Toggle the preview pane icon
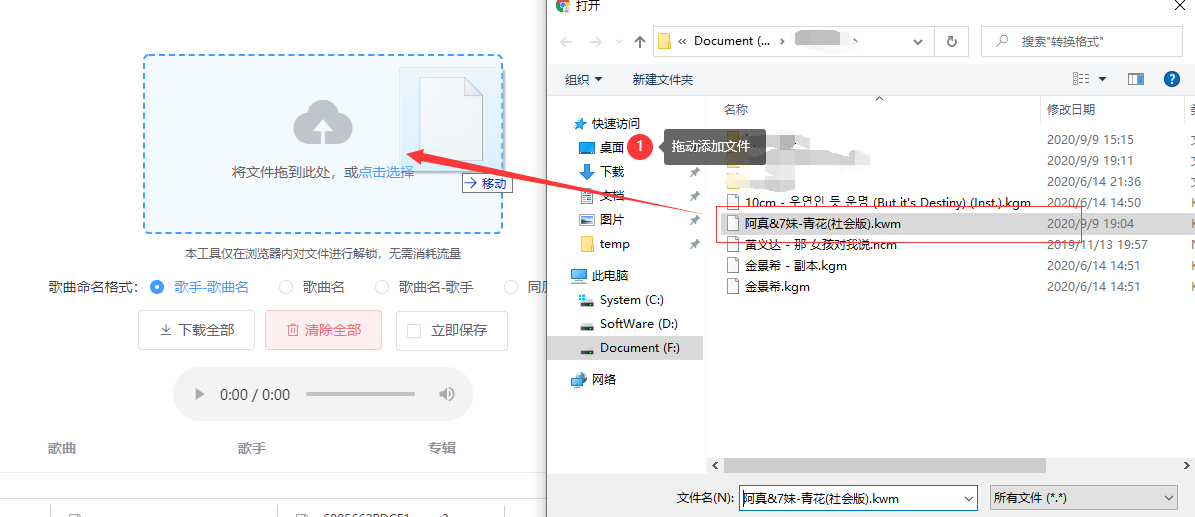Viewport: 1195px width, 517px height. click(1136, 79)
